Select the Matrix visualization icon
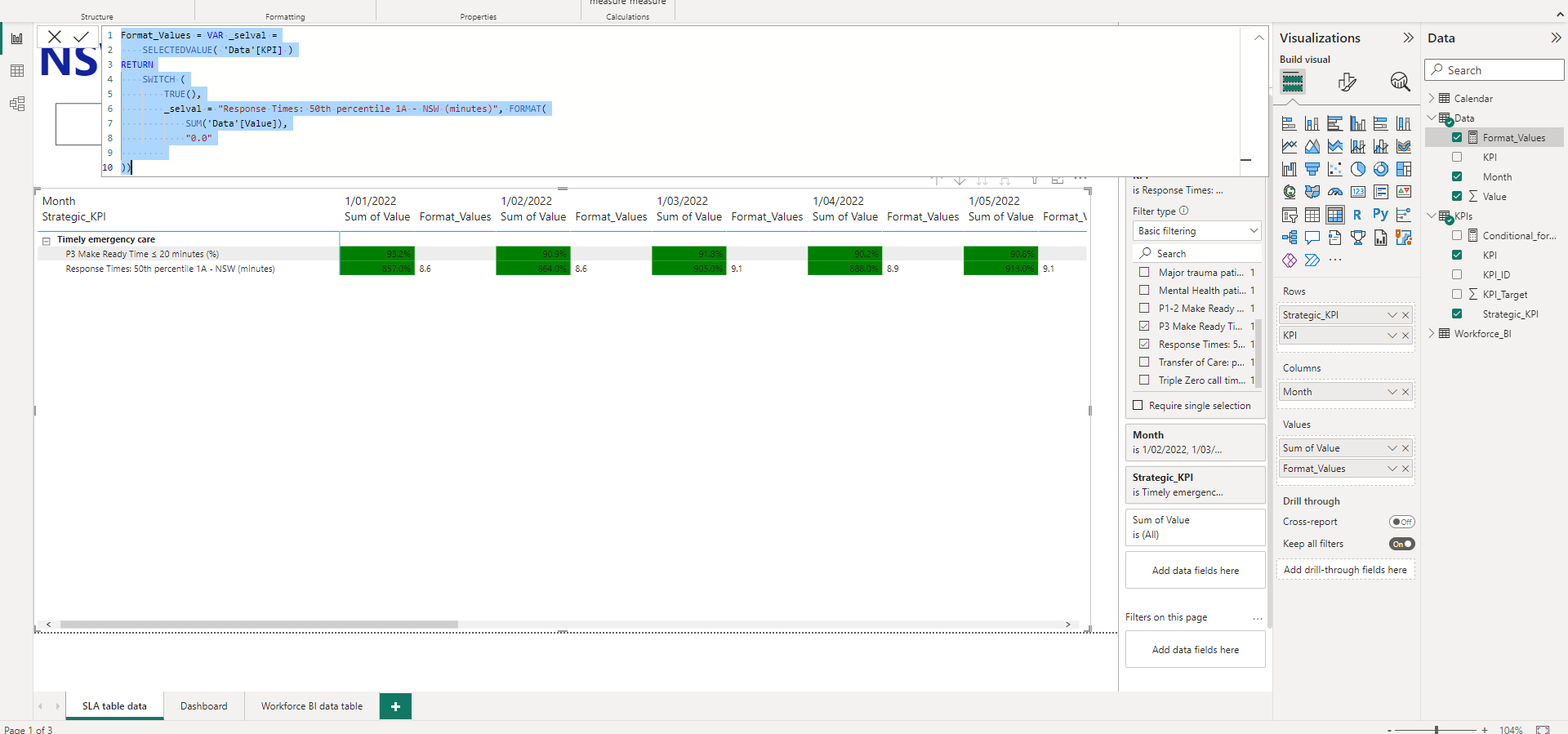 [1335, 215]
